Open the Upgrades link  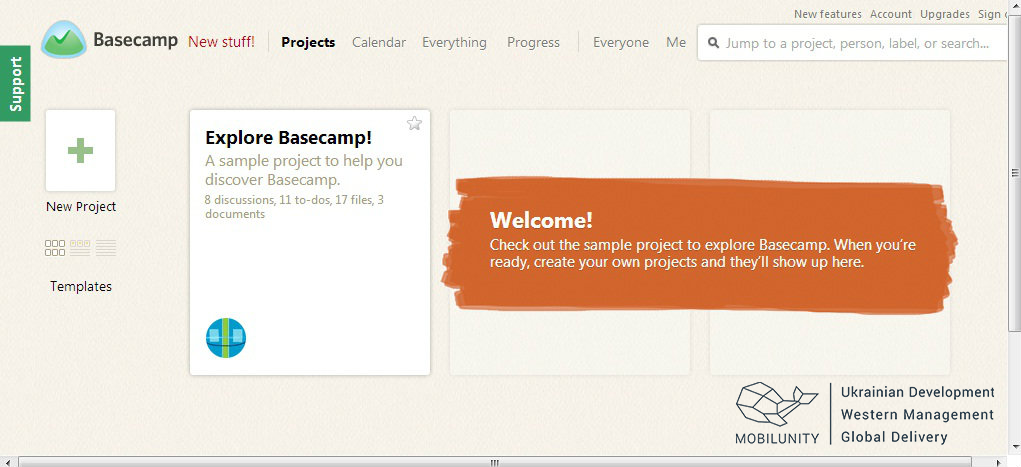[945, 14]
